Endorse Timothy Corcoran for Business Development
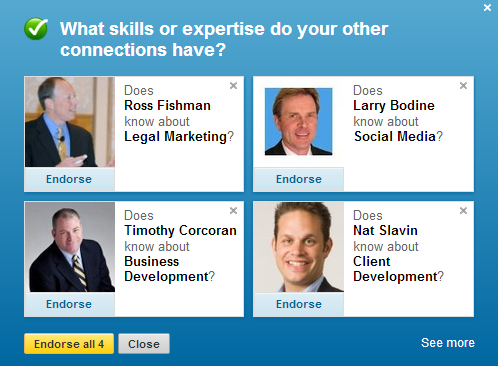 tap(69, 304)
